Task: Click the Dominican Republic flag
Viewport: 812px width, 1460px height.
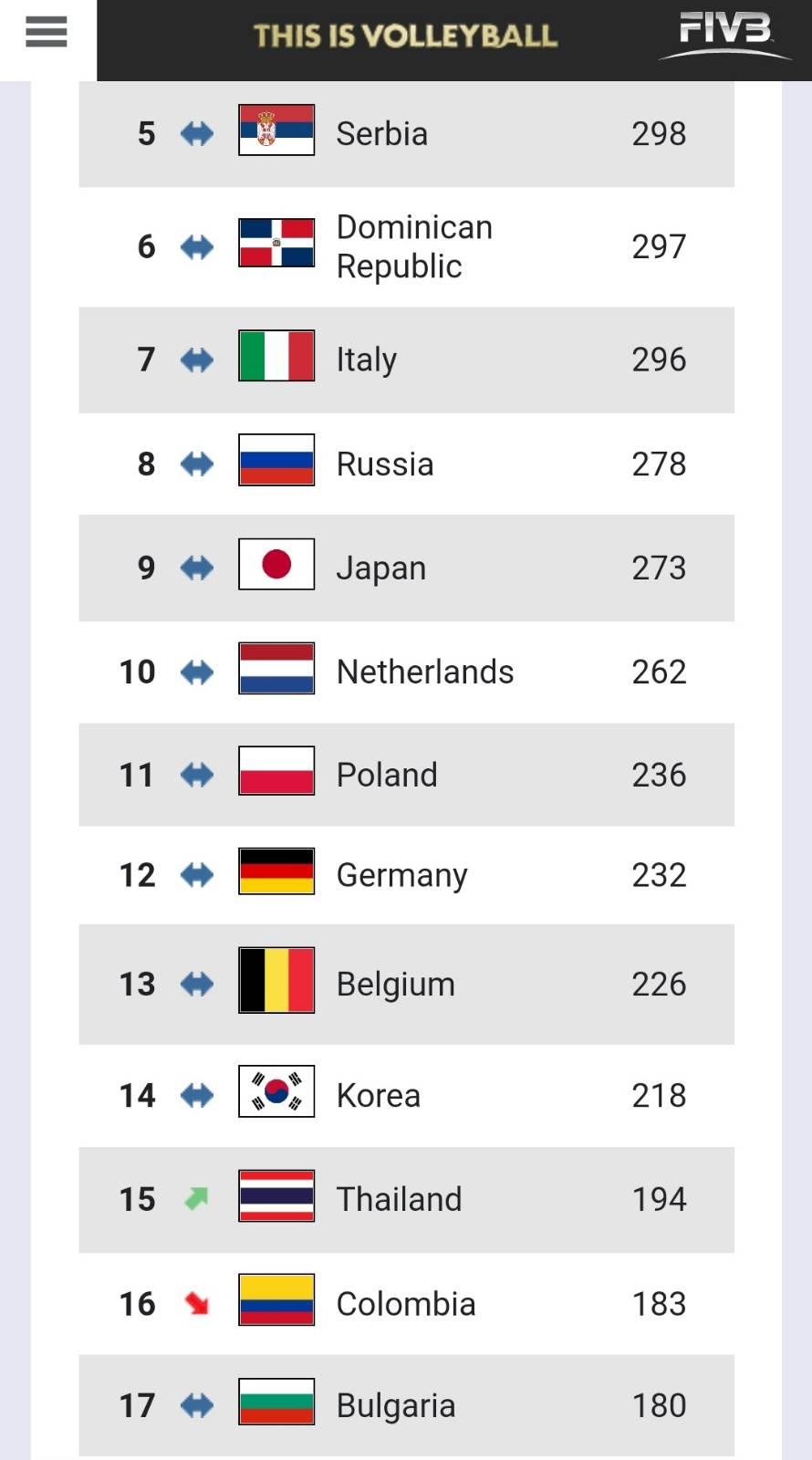Action: (x=276, y=243)
